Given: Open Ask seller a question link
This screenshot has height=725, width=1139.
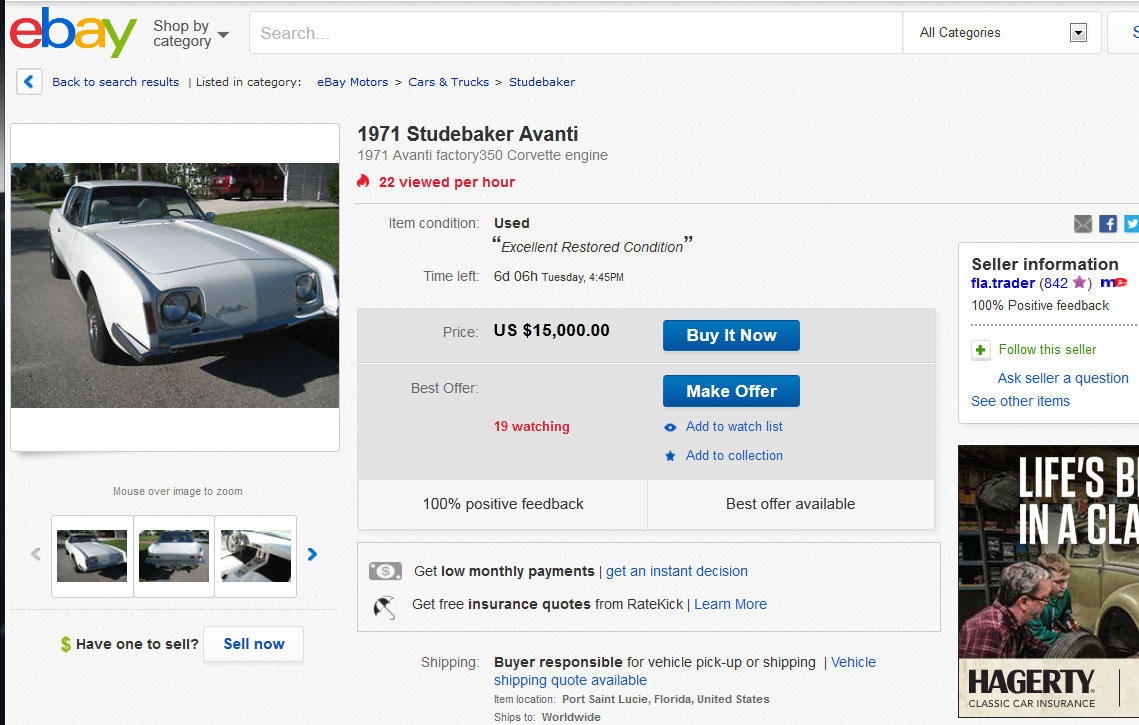Looking at the screenshot, I should tap(1063, 378).
